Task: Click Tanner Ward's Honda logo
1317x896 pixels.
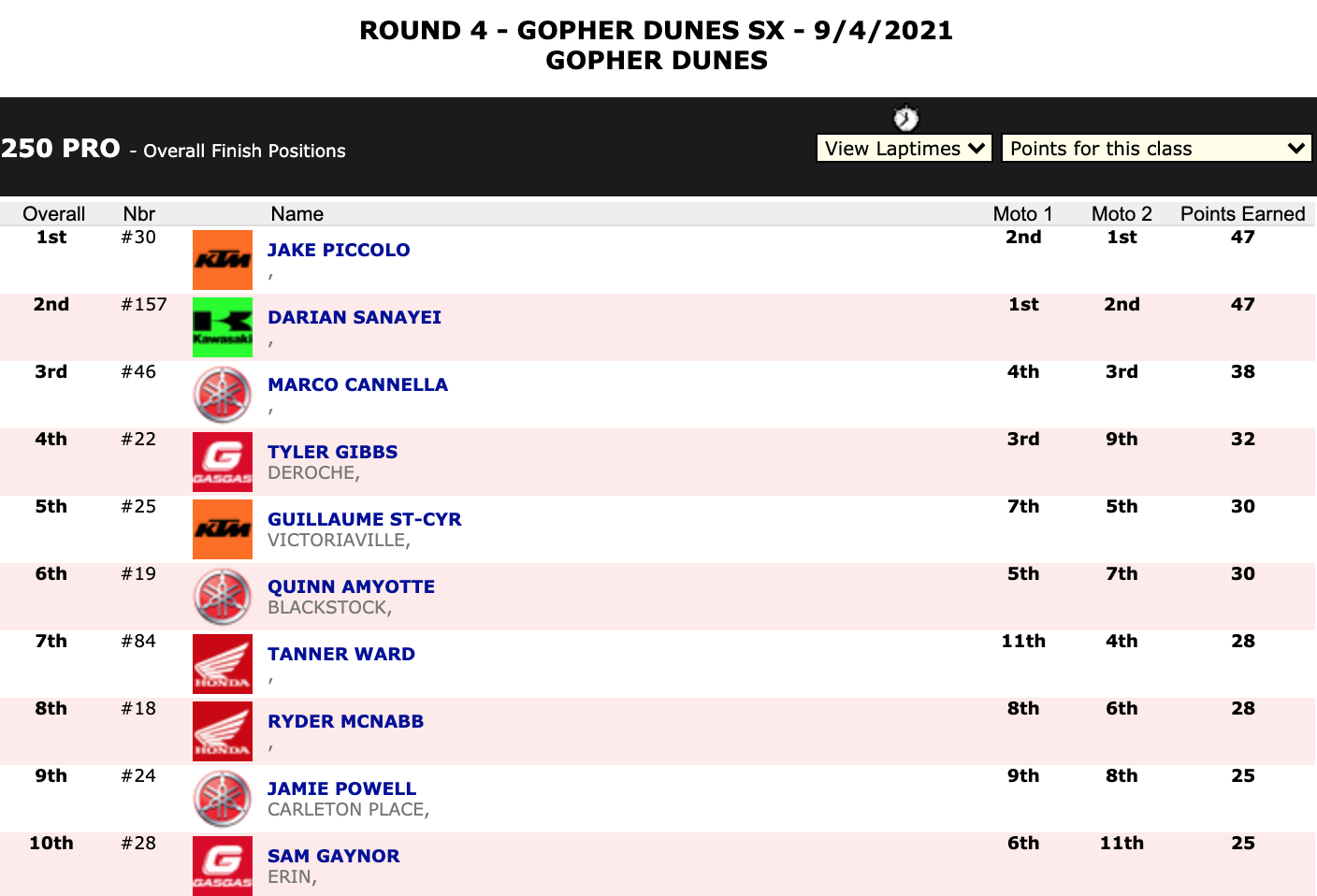Action: 223,664
